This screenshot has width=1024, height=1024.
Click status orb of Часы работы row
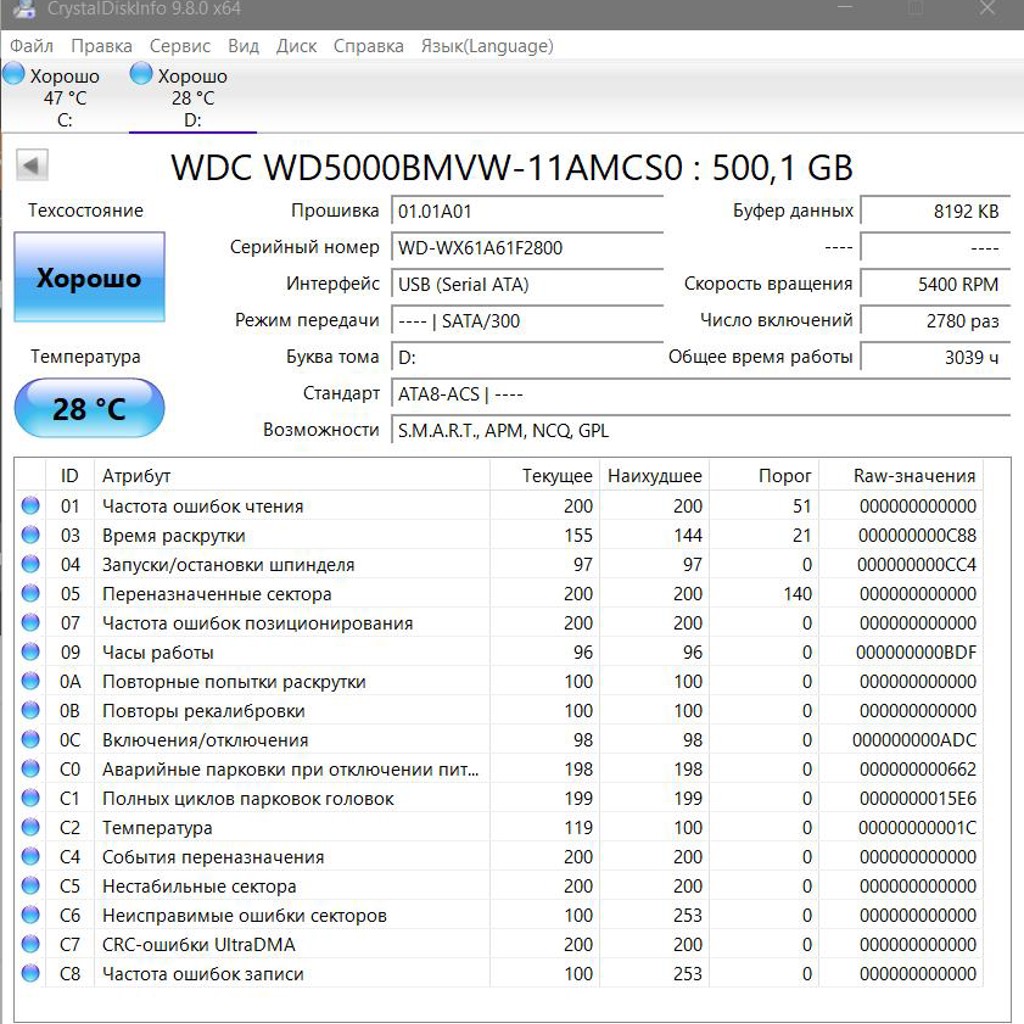point(31,652)
